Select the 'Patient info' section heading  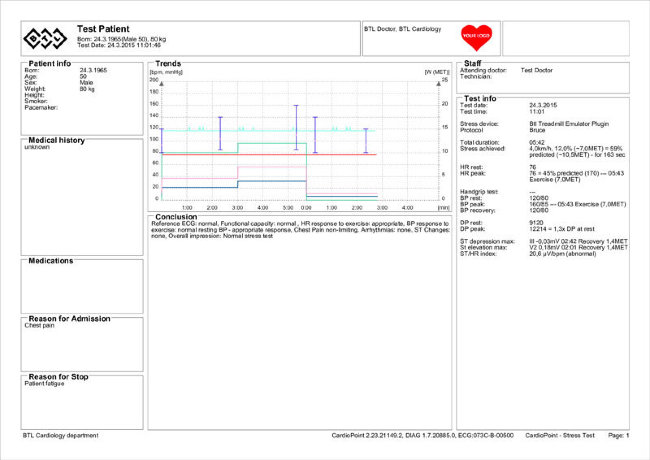[49, 63]
